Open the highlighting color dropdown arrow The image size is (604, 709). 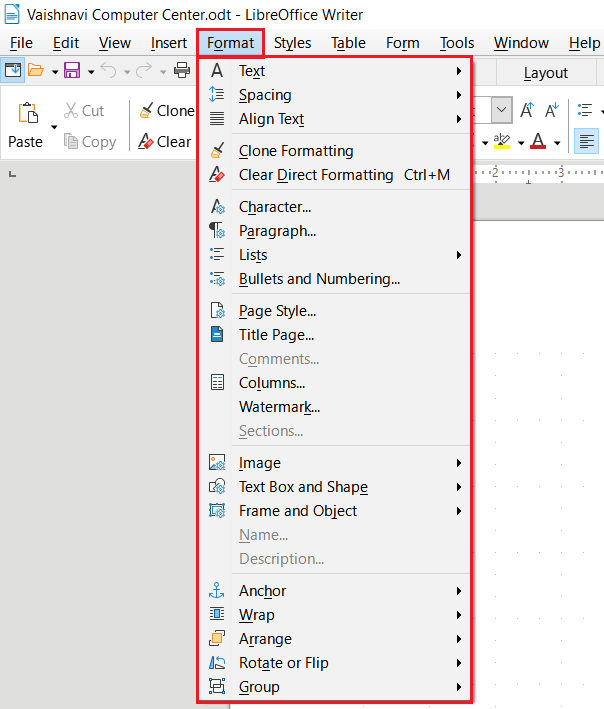click(521, 143)
